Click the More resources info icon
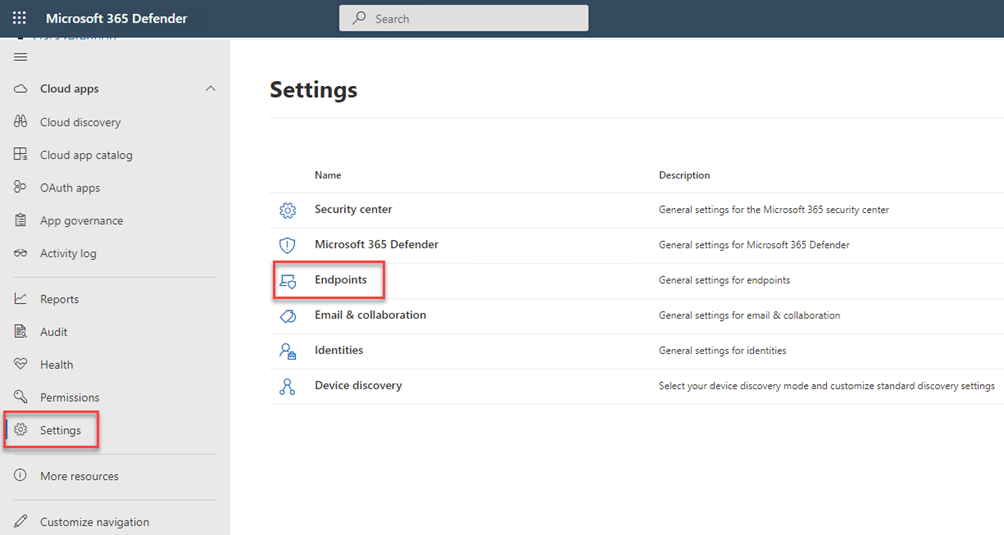This screenshot has height=535, width=1004. coord(20,475)
